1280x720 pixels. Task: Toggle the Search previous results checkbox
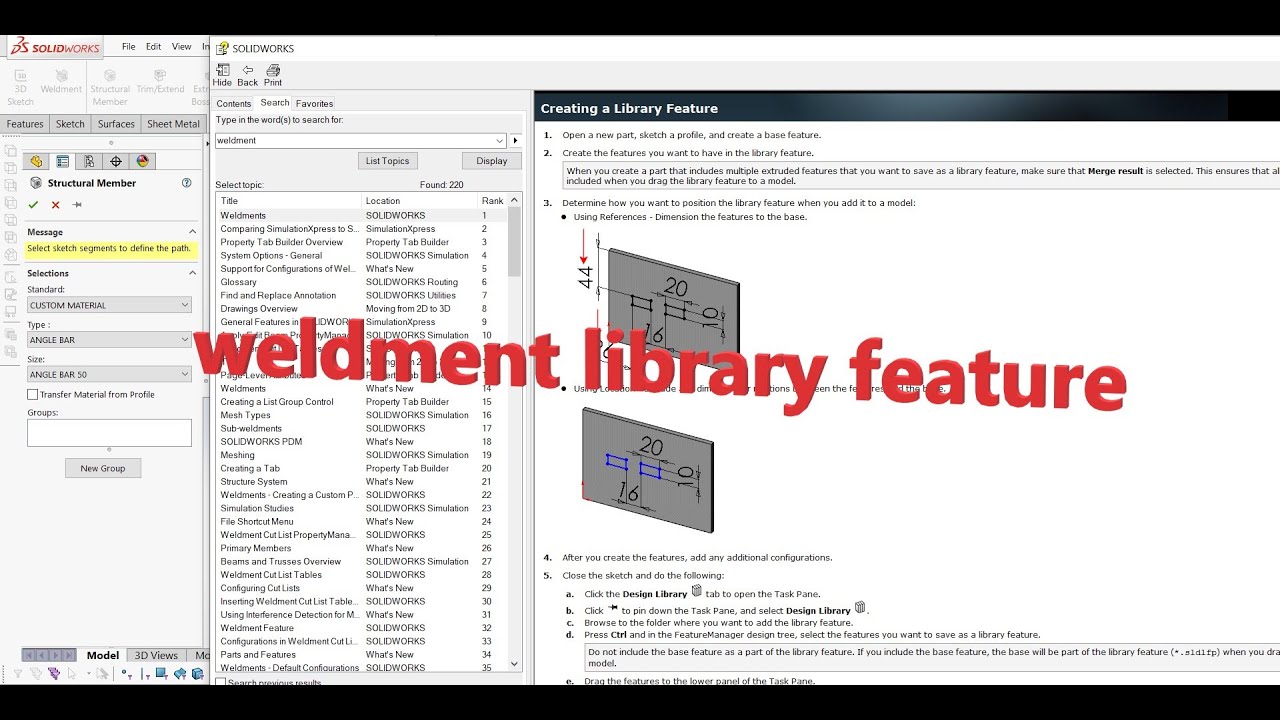point(221,683)
